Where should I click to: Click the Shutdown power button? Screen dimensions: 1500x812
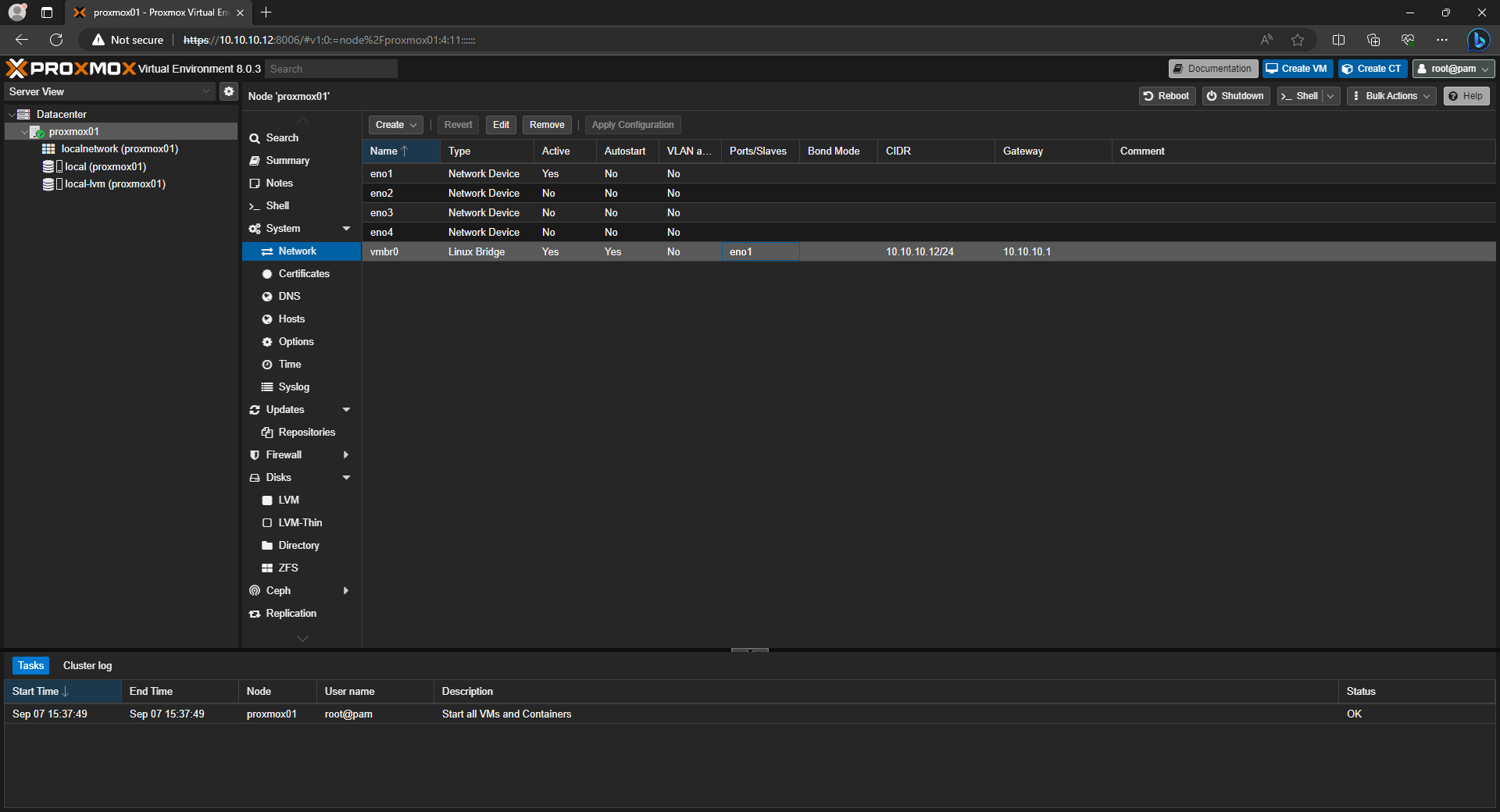point(1235,96)
